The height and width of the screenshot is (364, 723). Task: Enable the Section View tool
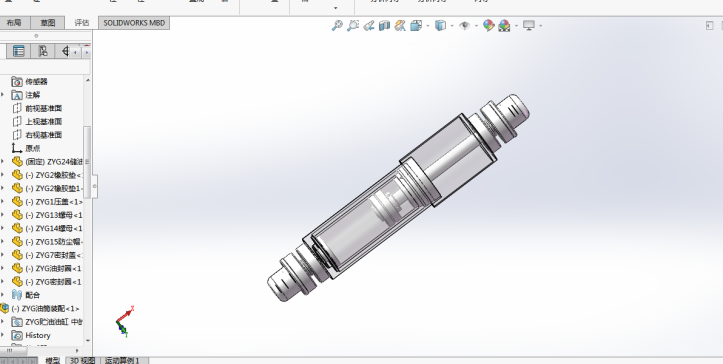(384, 26)
